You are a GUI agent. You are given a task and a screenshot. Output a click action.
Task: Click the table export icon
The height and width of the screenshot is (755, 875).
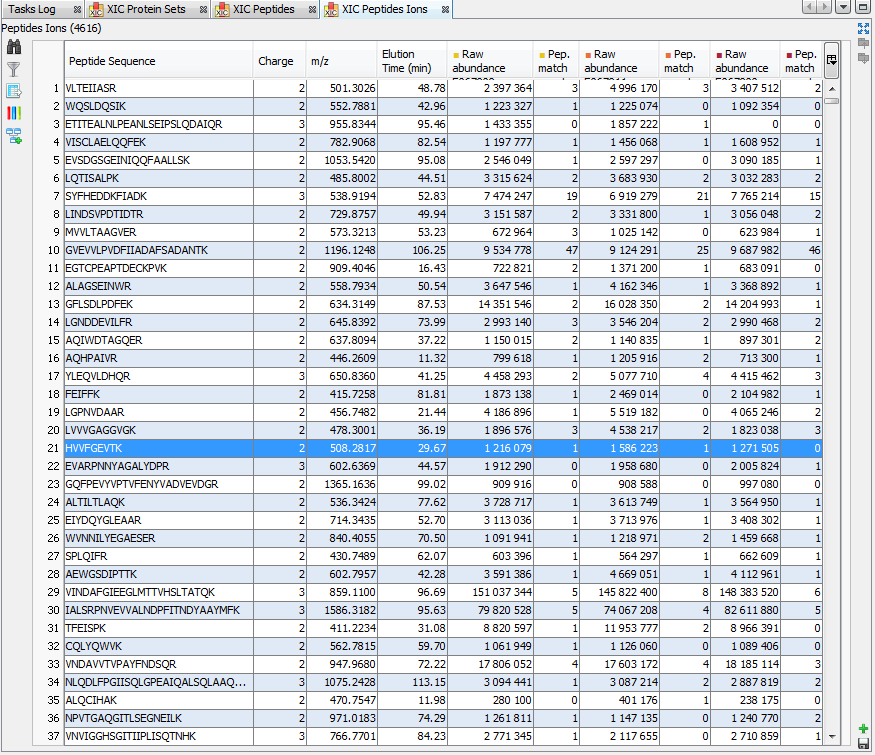click(14, 92)
